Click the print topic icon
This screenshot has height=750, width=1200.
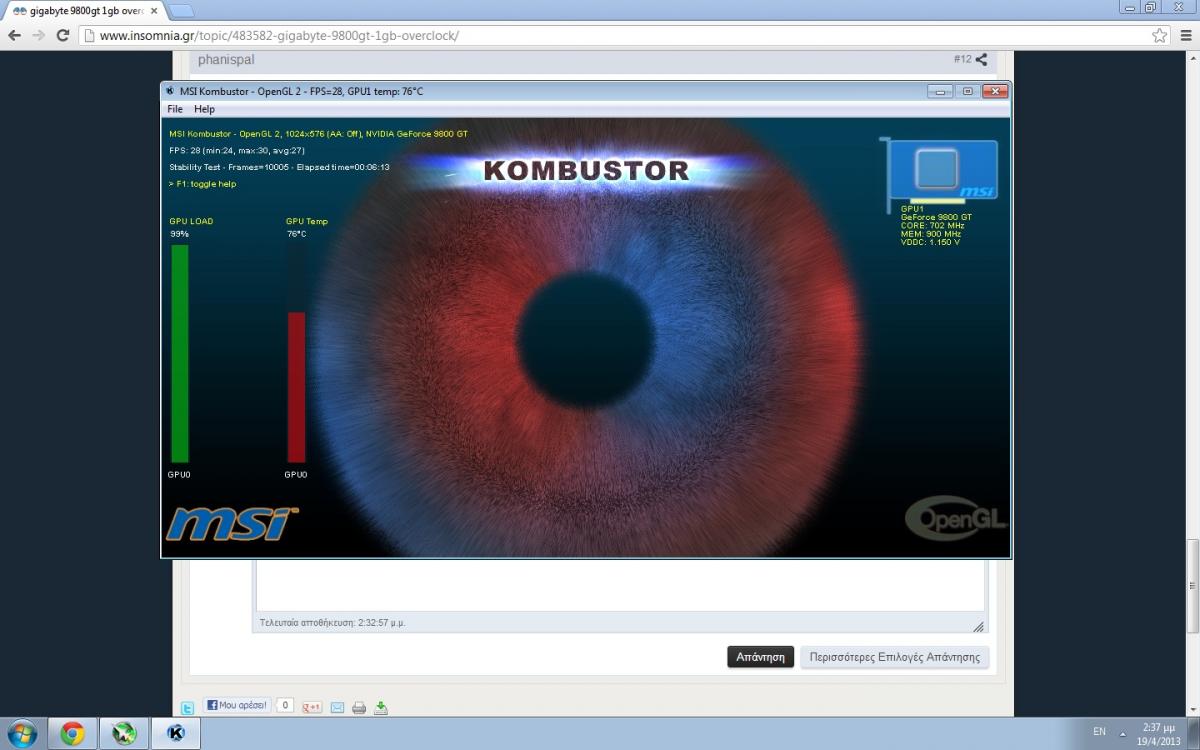(x=359, y=707)
